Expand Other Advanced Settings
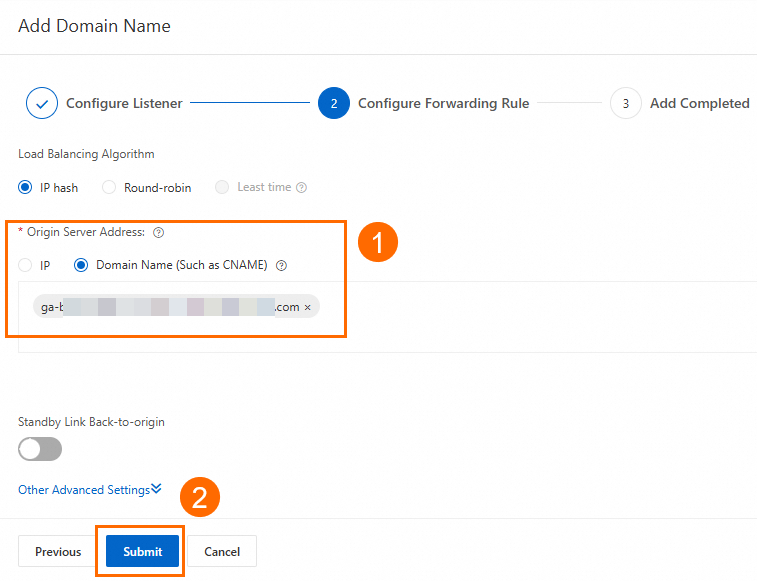The image size is (757, 581). click(x=84, y=490)
